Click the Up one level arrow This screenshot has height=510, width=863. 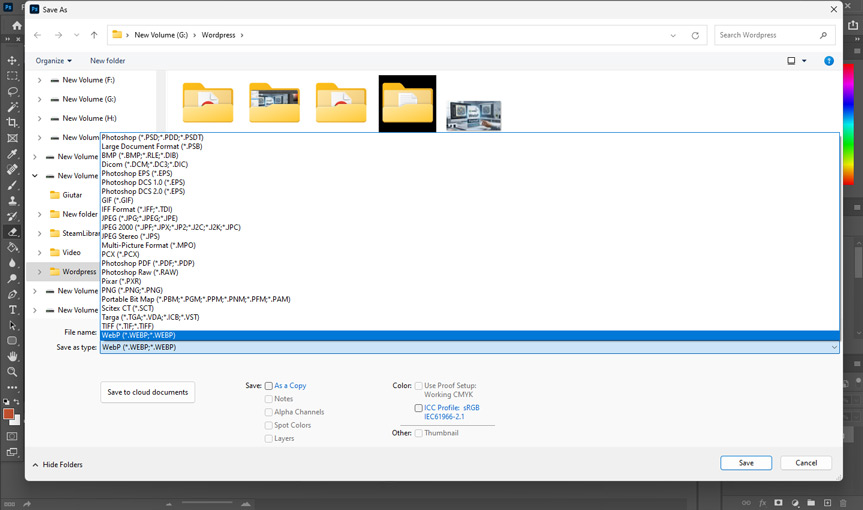coord(94,35)
